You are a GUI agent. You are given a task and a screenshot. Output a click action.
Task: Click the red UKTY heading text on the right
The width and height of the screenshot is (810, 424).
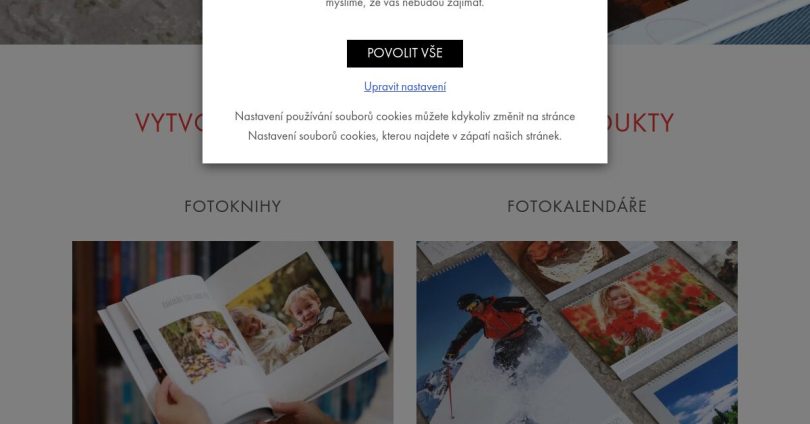(x=641, y=123)
